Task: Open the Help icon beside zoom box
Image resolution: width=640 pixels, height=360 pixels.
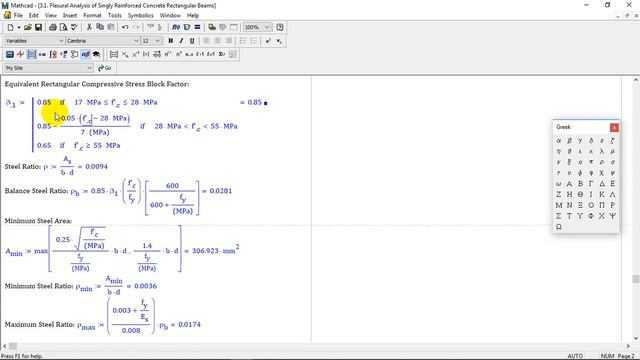Action: tap(280, 27)
